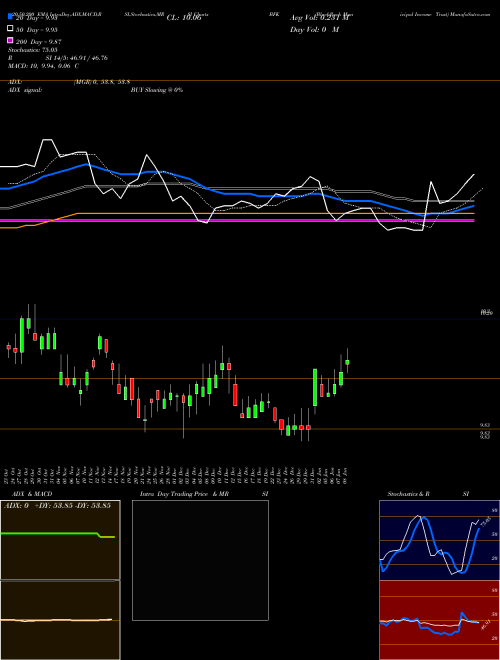Click the blue Stochastics chart panel
The image size is (500, 660).
click(x=439, y=540)
